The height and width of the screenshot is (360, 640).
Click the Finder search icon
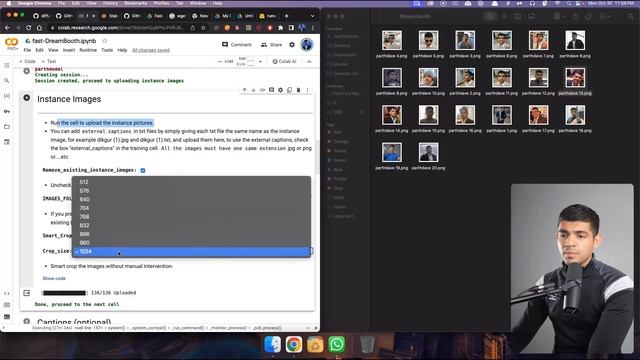pyautogui.click(x=631, y=17)
